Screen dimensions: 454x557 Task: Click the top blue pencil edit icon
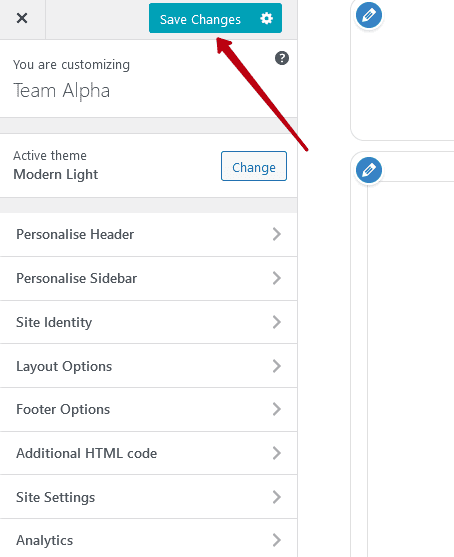click(369, 15)
